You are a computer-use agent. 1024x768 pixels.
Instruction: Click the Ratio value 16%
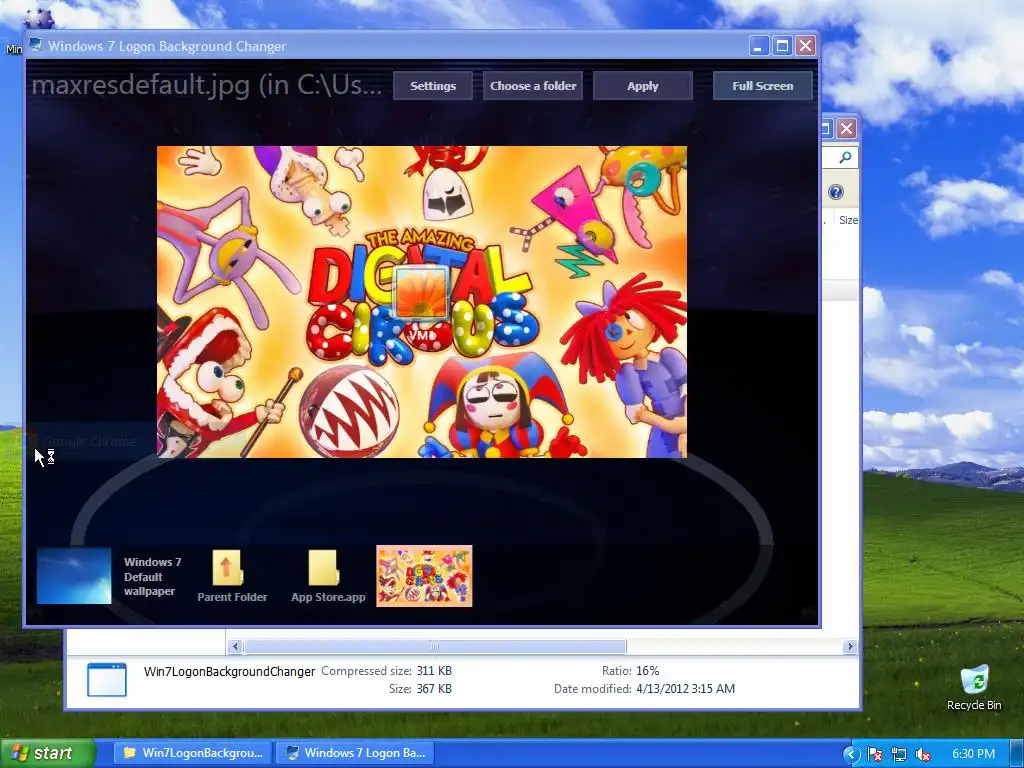point(647,671)
